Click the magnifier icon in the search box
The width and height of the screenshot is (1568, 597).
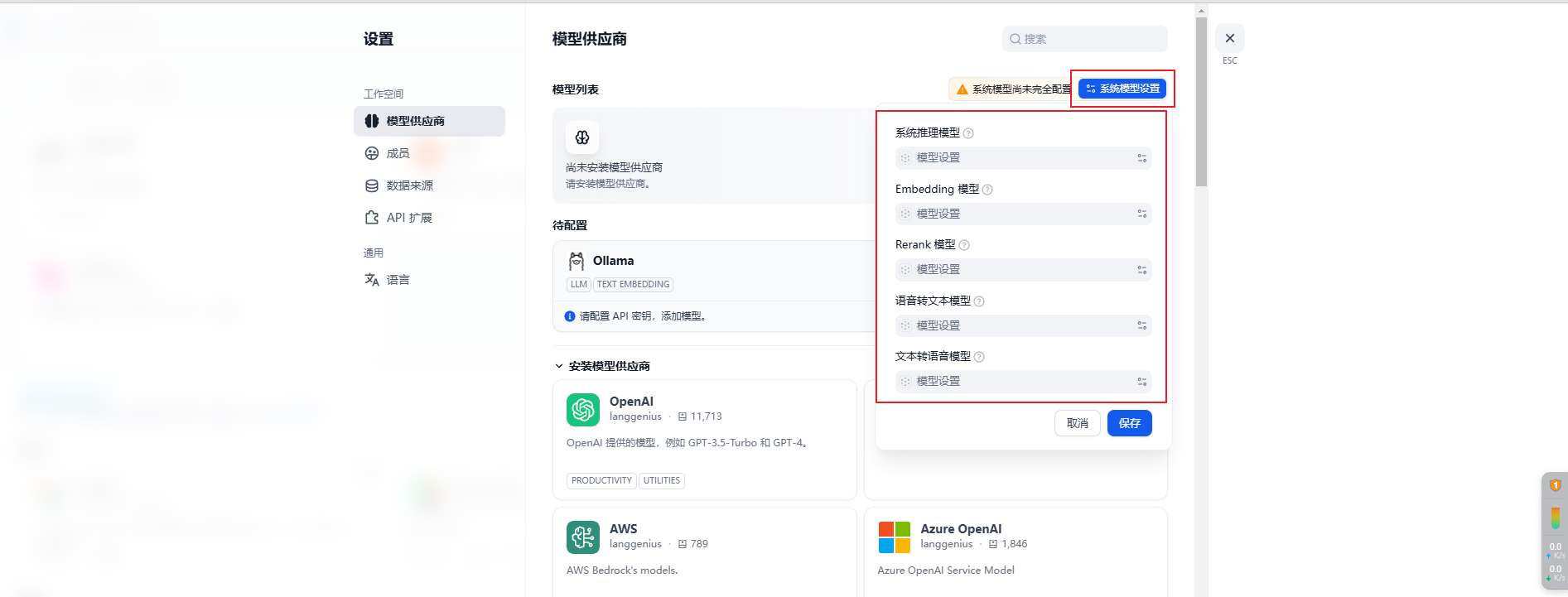tap(1016, 39)
